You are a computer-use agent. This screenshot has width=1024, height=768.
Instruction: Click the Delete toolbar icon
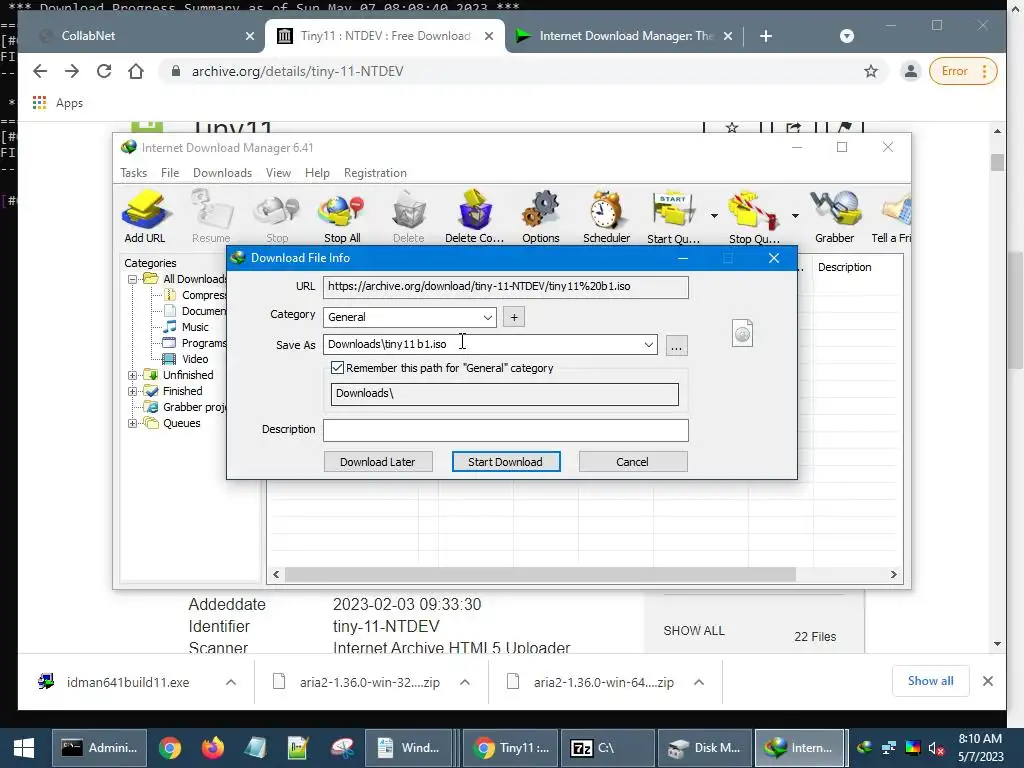[x=409, y=217]
